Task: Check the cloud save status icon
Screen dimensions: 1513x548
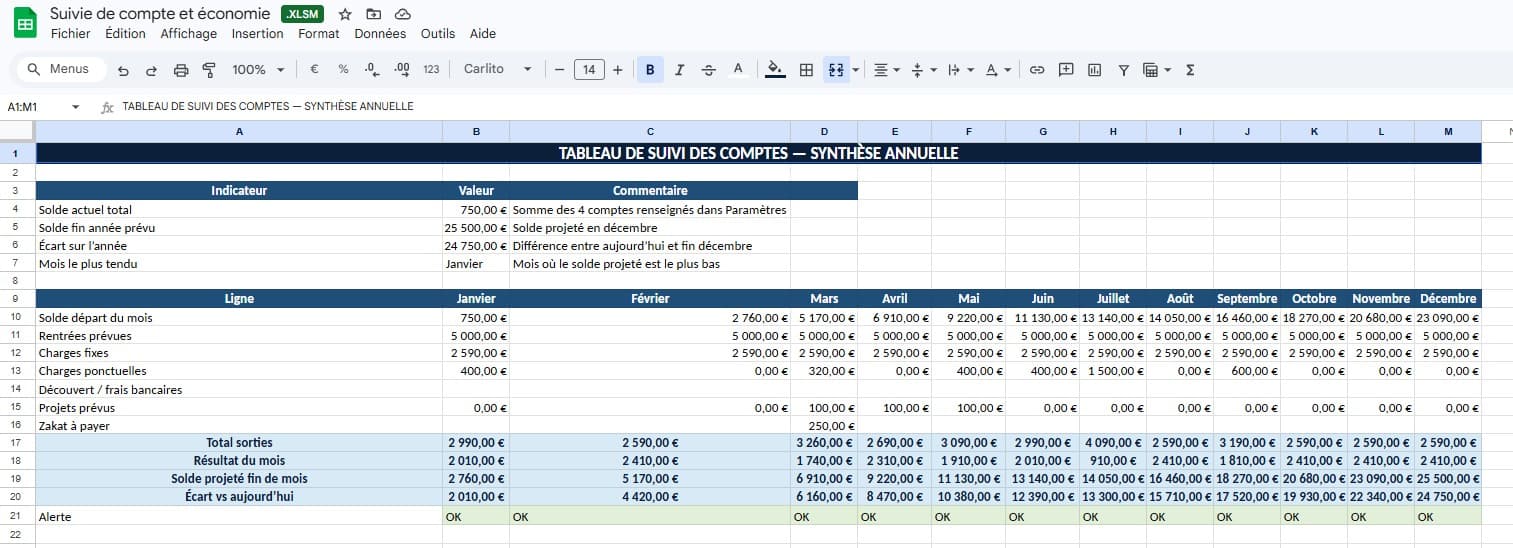Action: coord(403,14)
